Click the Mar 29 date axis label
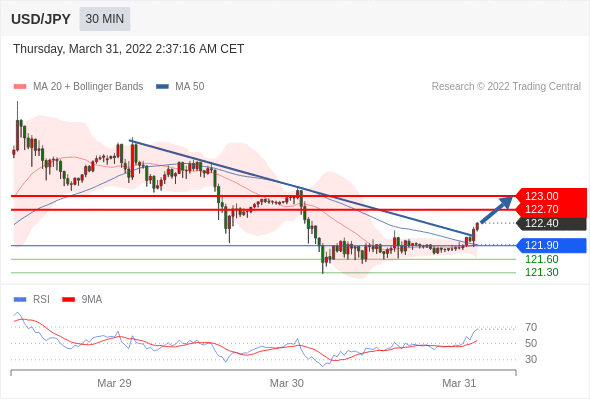590x400 pixels. coord(114,383)
